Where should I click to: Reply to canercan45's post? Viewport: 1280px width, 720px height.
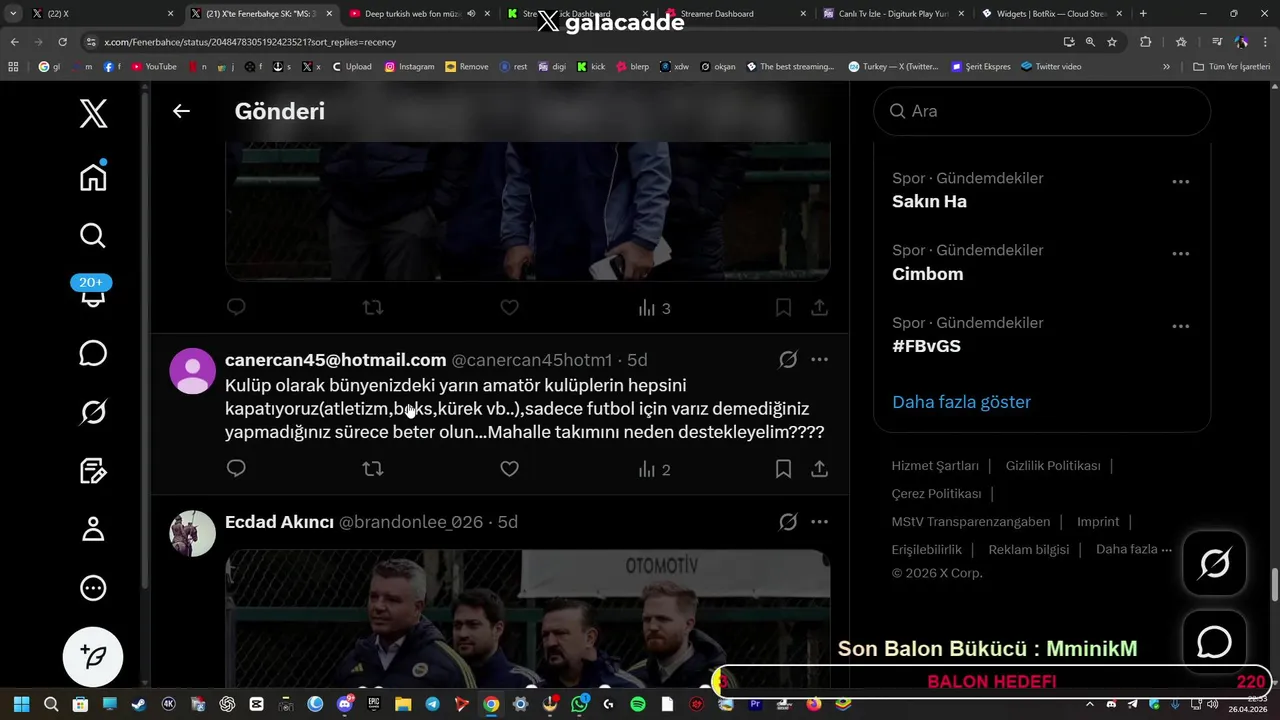tap(236, 468)
